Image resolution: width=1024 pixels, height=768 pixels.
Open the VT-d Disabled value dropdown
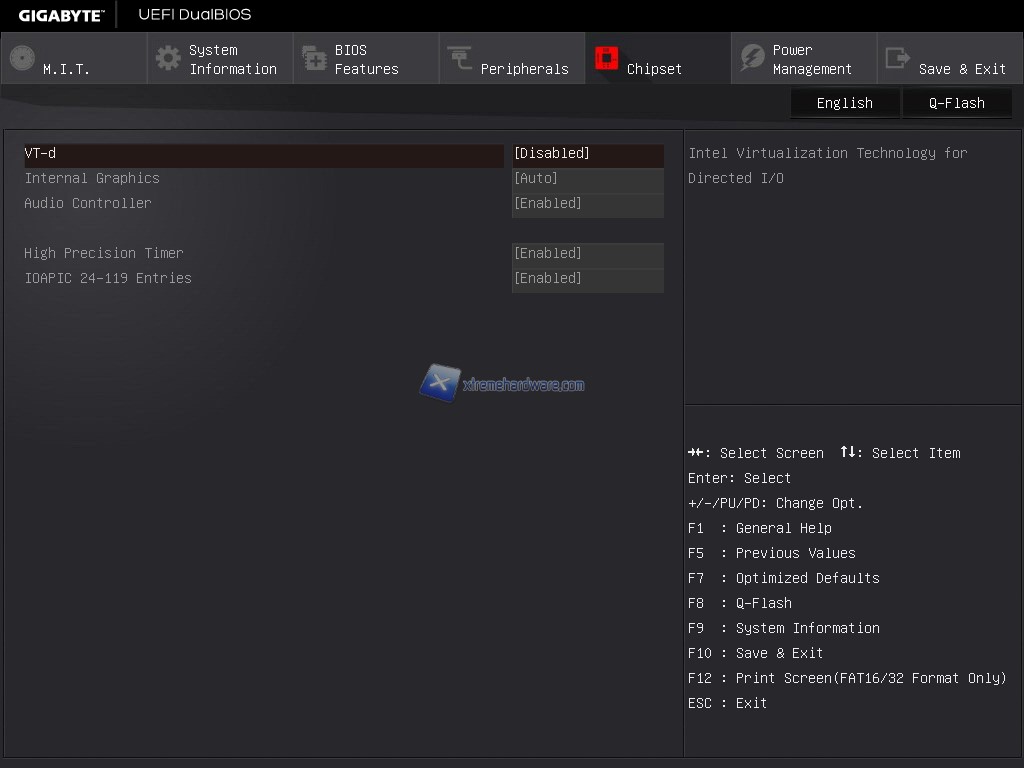tap(587, 154)
